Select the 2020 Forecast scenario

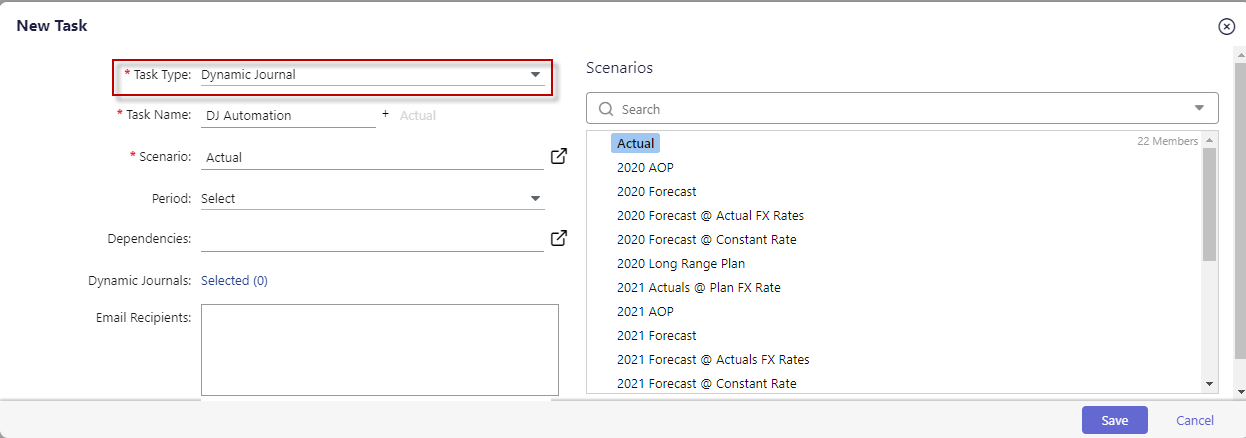tap(657, 191)
